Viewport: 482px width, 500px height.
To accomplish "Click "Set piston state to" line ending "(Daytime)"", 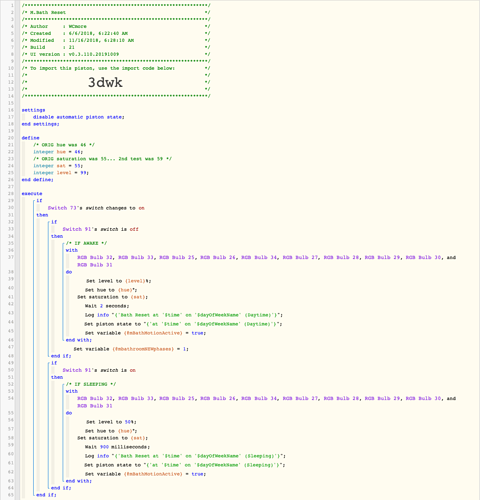I will 183,324.
